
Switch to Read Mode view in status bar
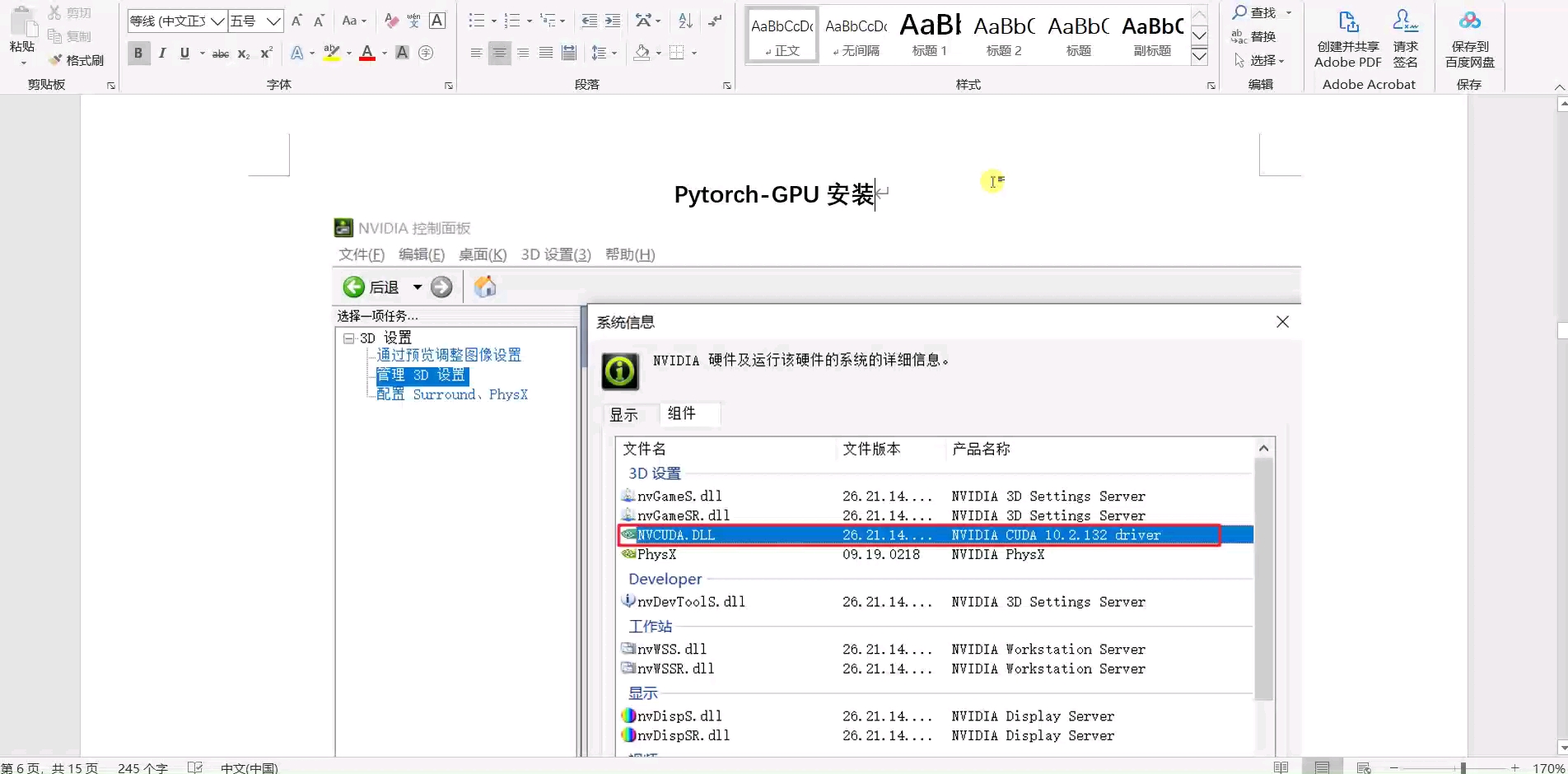1281,767
